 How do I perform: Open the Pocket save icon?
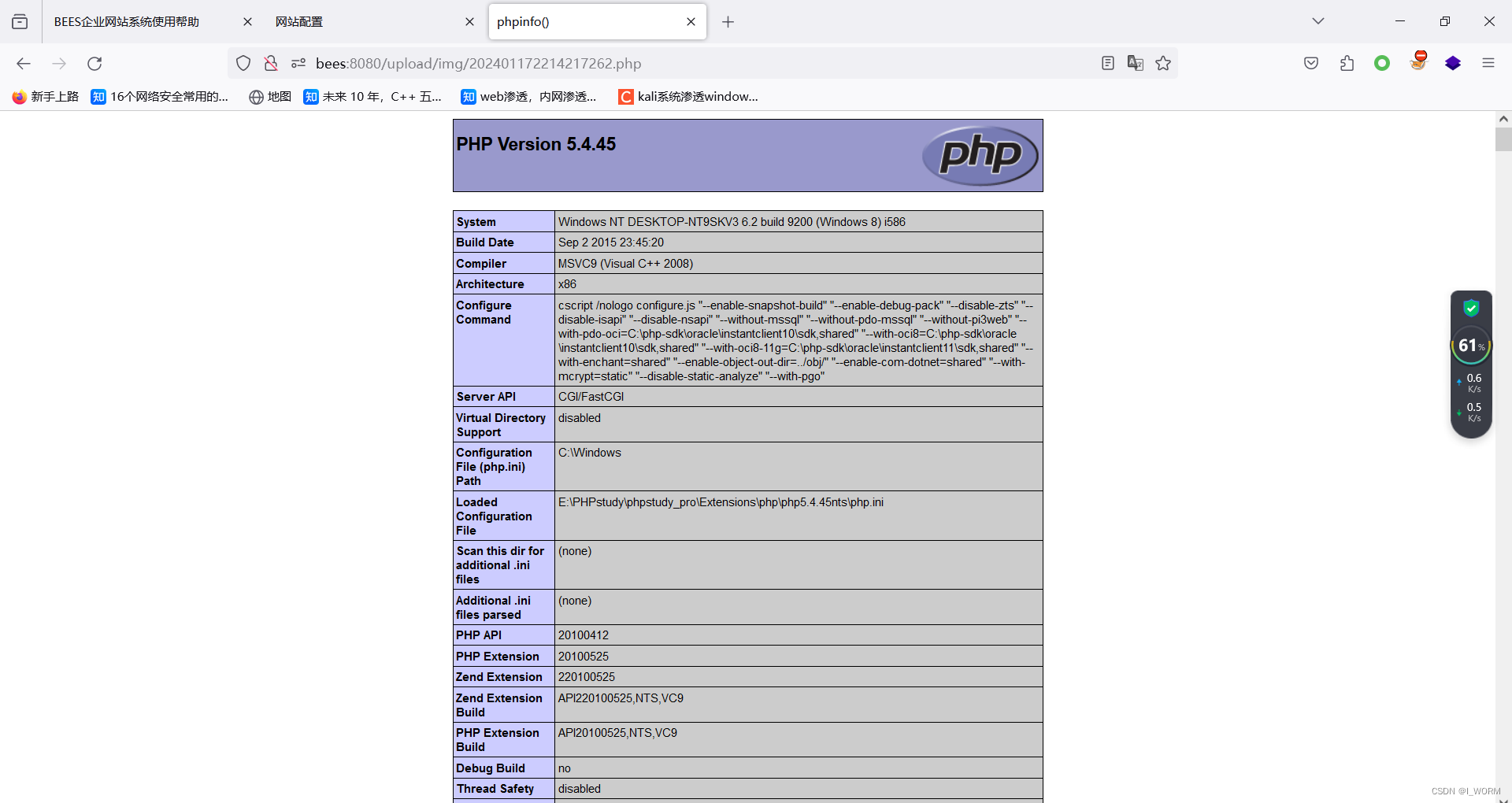coord(1311,63)
